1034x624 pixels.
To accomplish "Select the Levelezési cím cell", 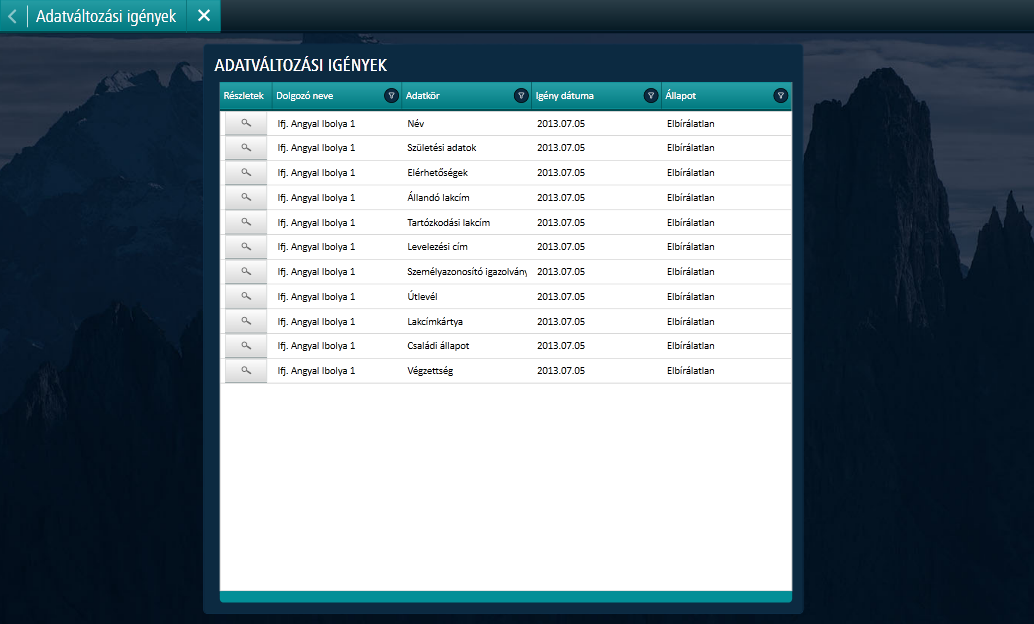I will coord(437,247).
